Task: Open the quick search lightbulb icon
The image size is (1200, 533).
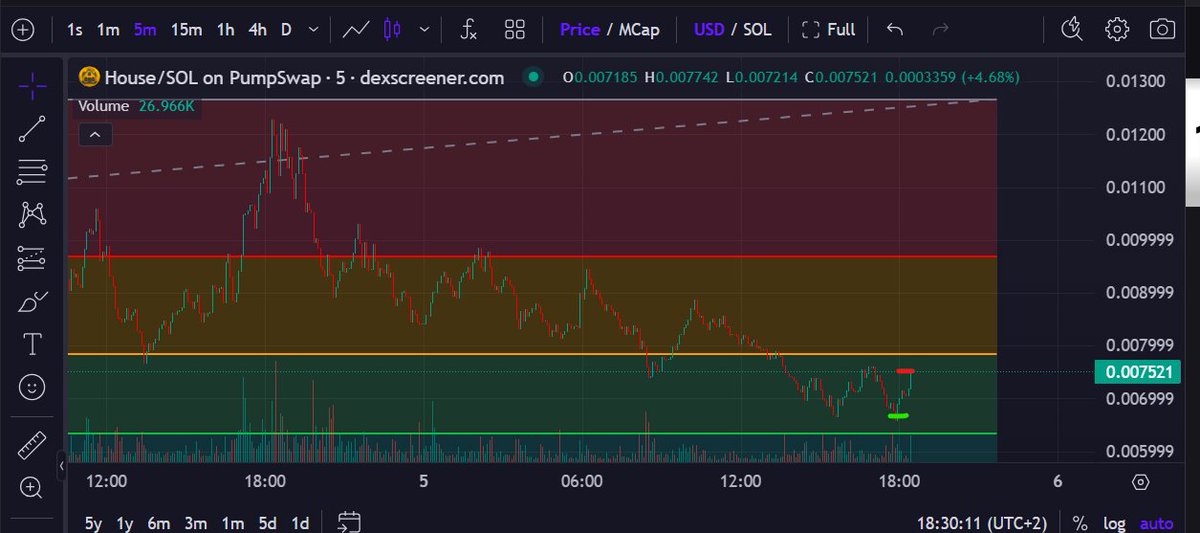Action: point(1072,28)
